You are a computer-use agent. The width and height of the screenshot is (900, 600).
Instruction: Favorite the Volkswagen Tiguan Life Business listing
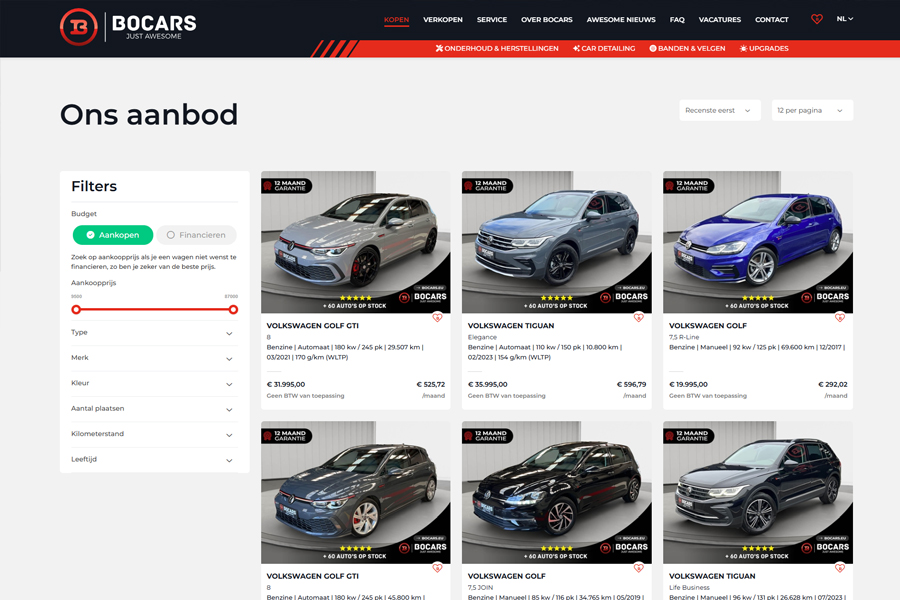coord(840,567)
